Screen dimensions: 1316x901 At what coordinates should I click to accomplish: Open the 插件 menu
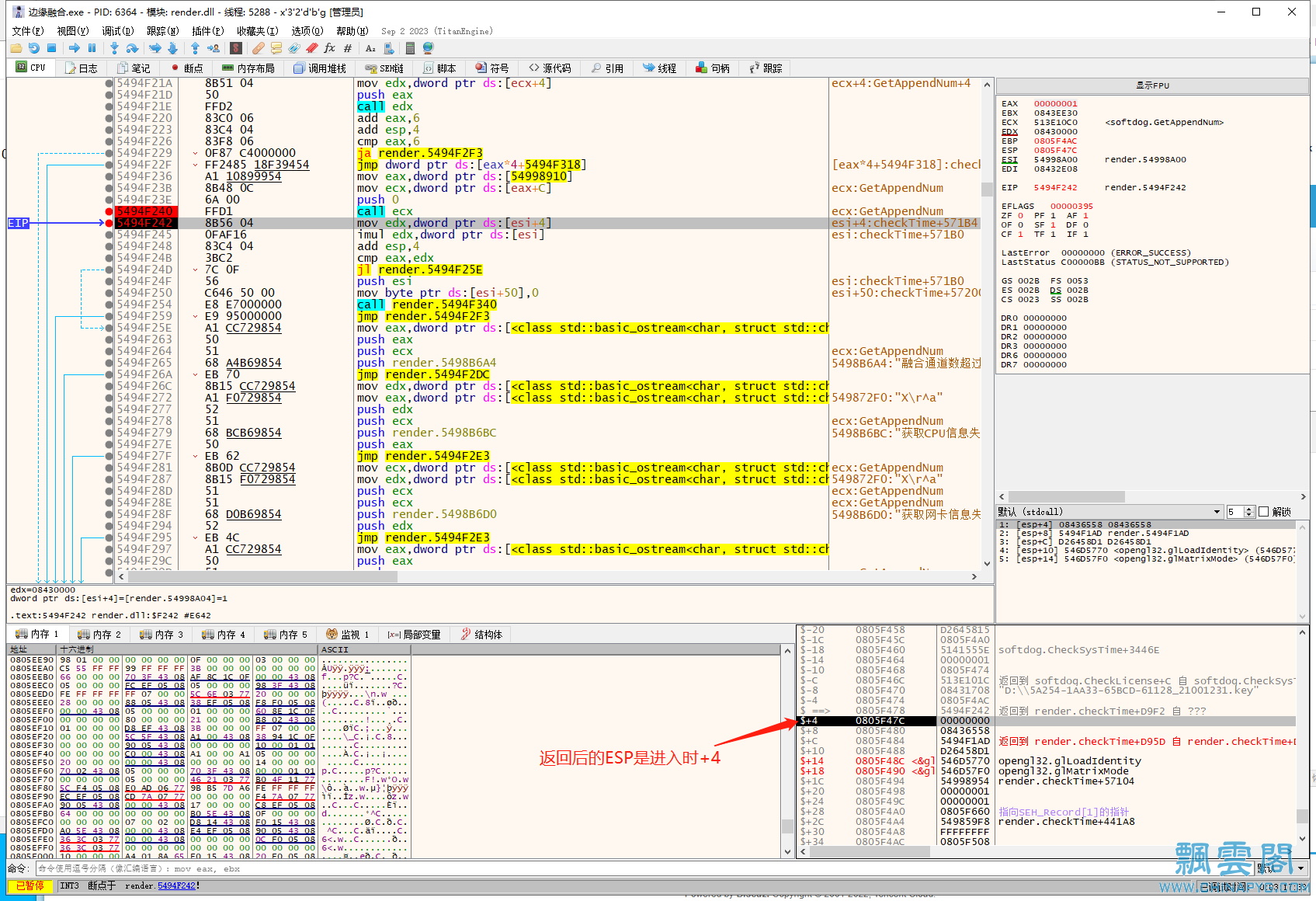pyautogui.click(x=208, y=31)
